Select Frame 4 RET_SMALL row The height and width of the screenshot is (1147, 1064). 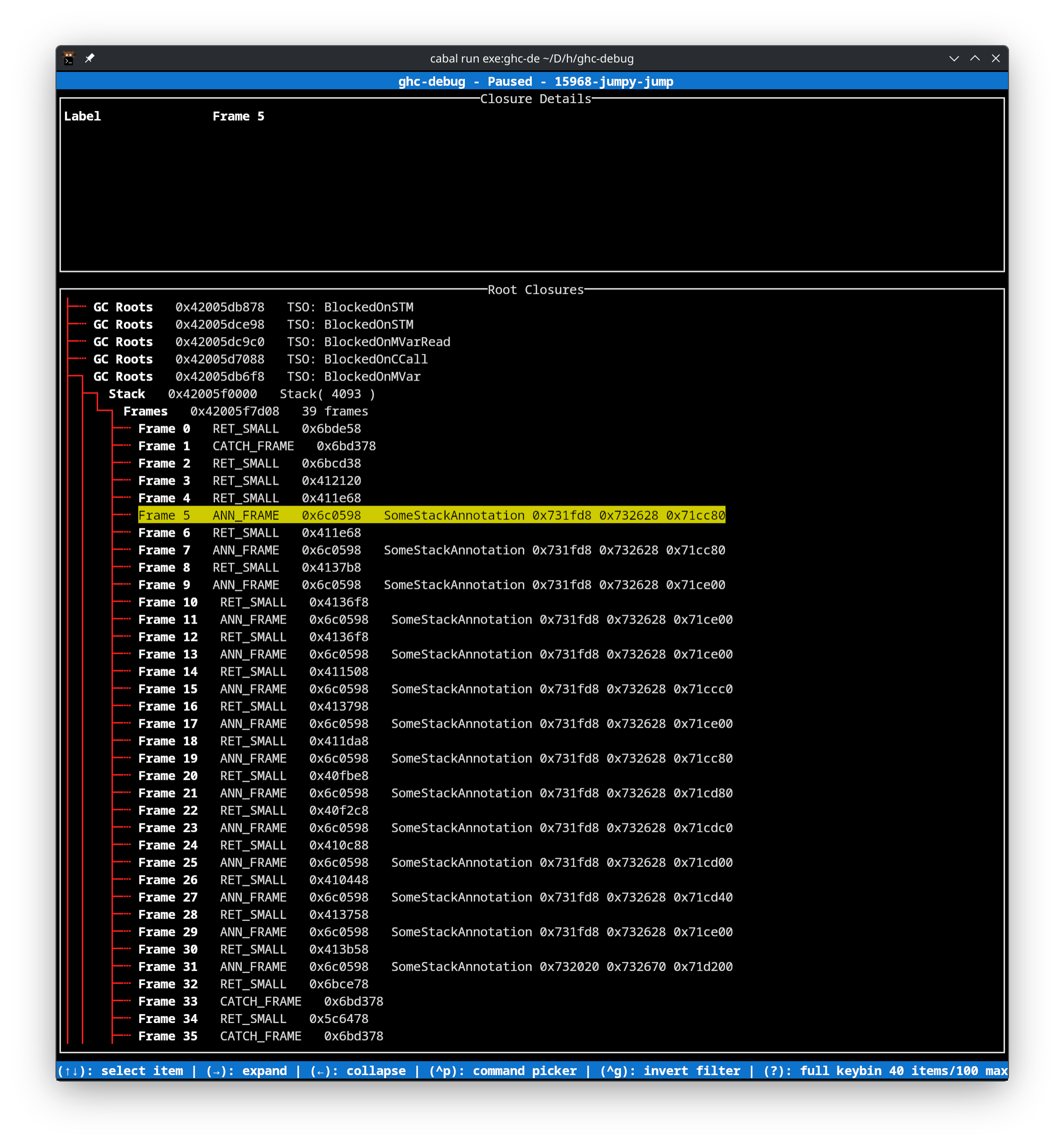250,498
